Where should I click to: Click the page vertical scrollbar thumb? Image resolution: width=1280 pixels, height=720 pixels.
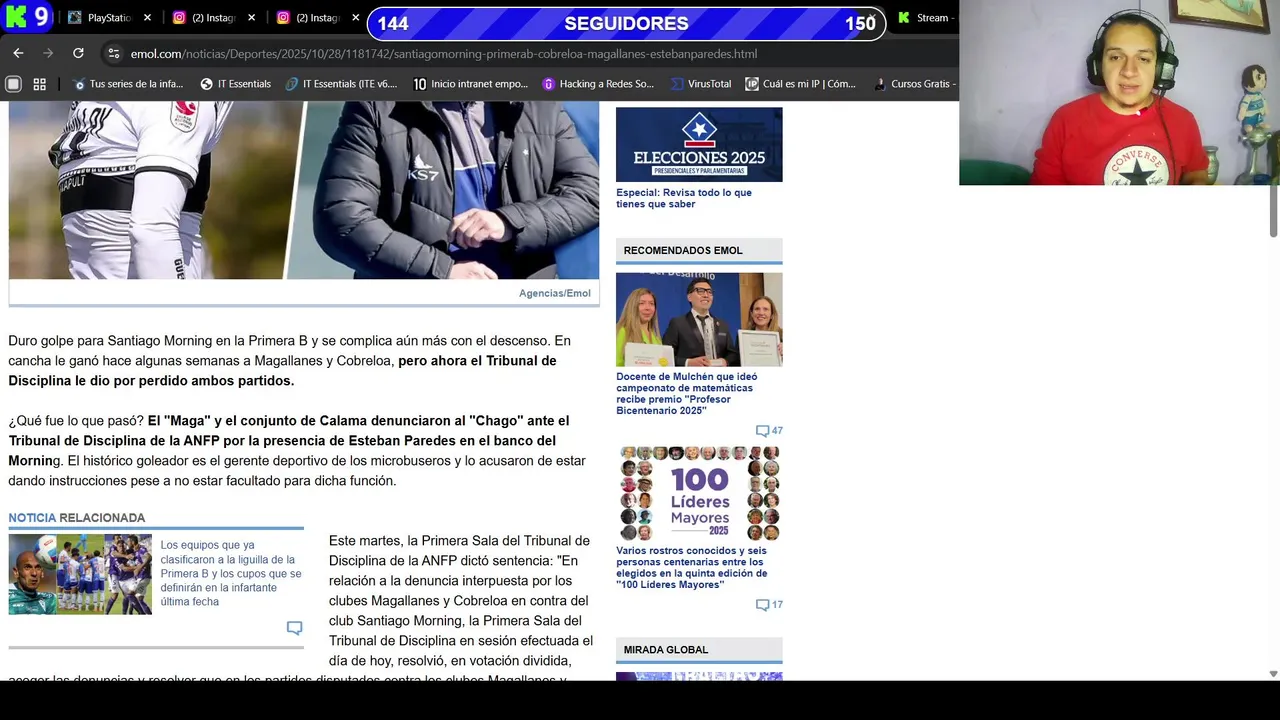click(x=1273, y=210)
